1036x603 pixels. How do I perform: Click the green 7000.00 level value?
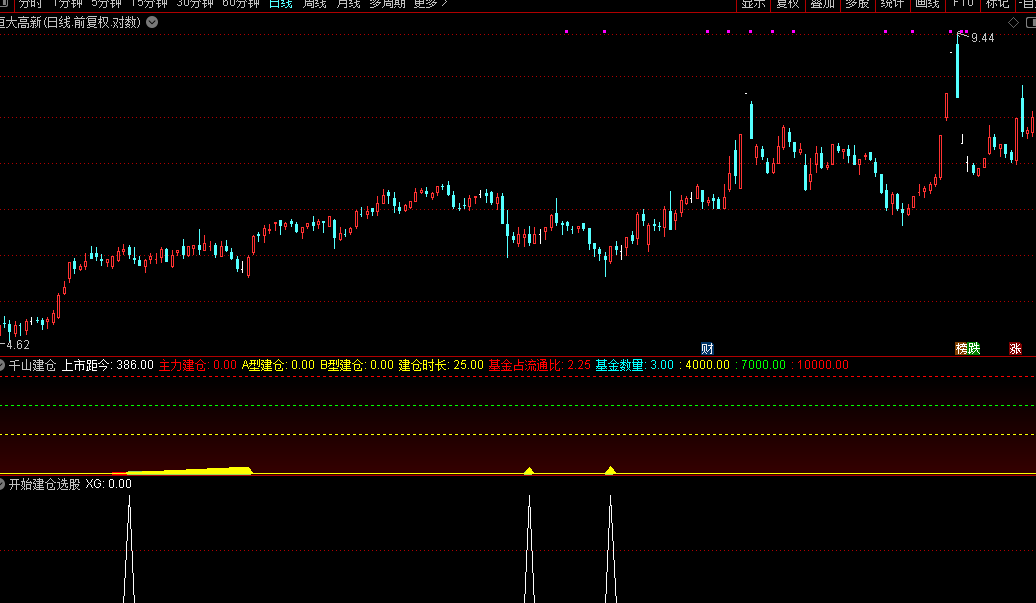point(764,365)
